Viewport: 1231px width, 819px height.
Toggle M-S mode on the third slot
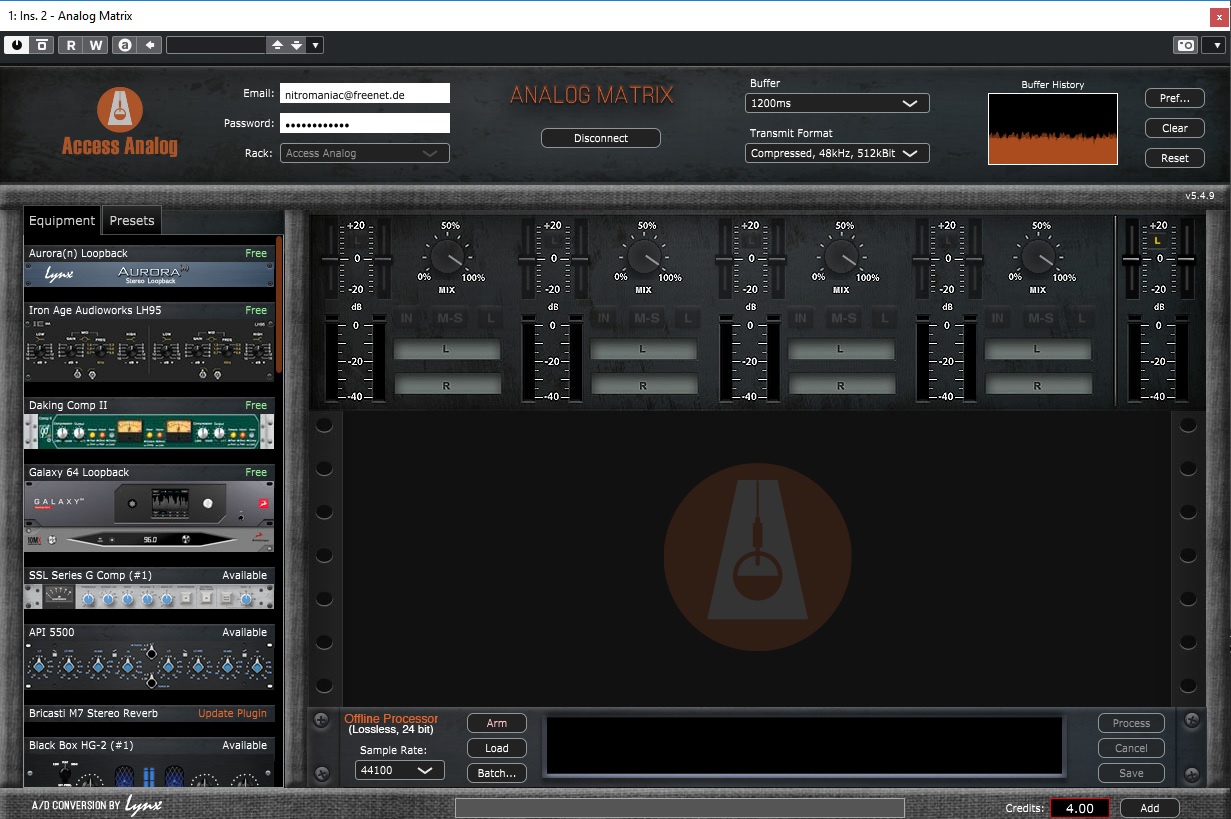[843, 318]
